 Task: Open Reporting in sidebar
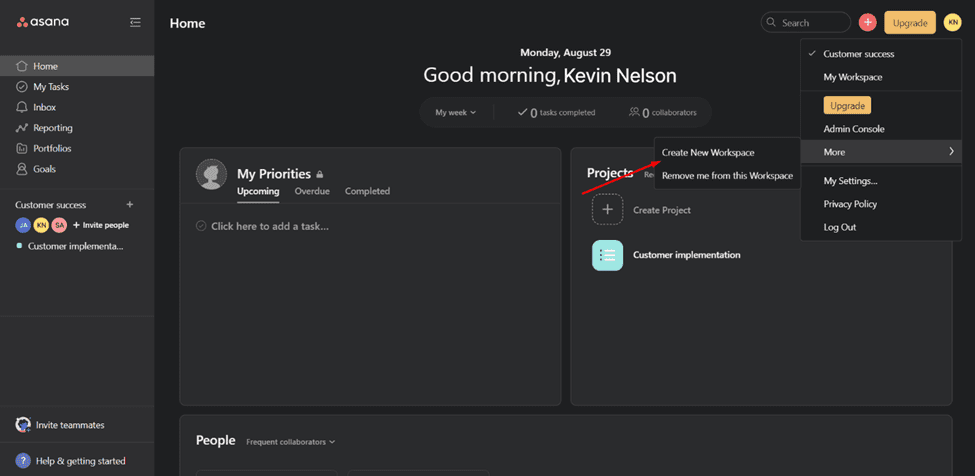click(77, 127)
